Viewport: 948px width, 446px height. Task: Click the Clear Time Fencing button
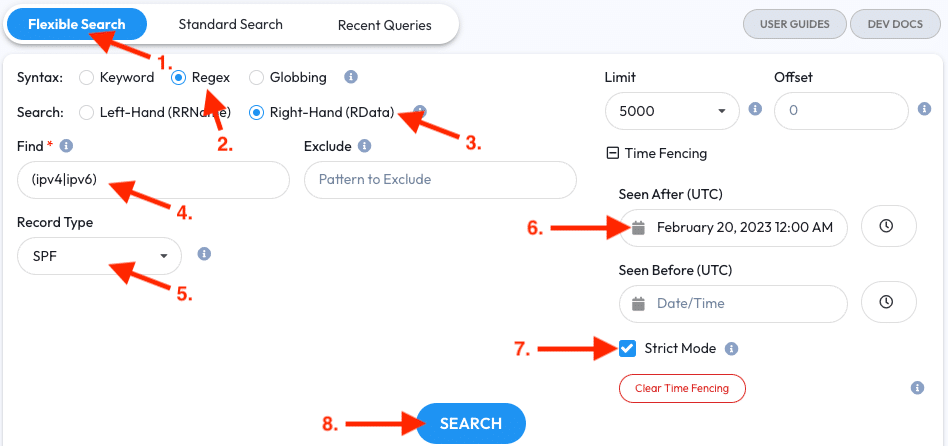click(x=682, y=389)
